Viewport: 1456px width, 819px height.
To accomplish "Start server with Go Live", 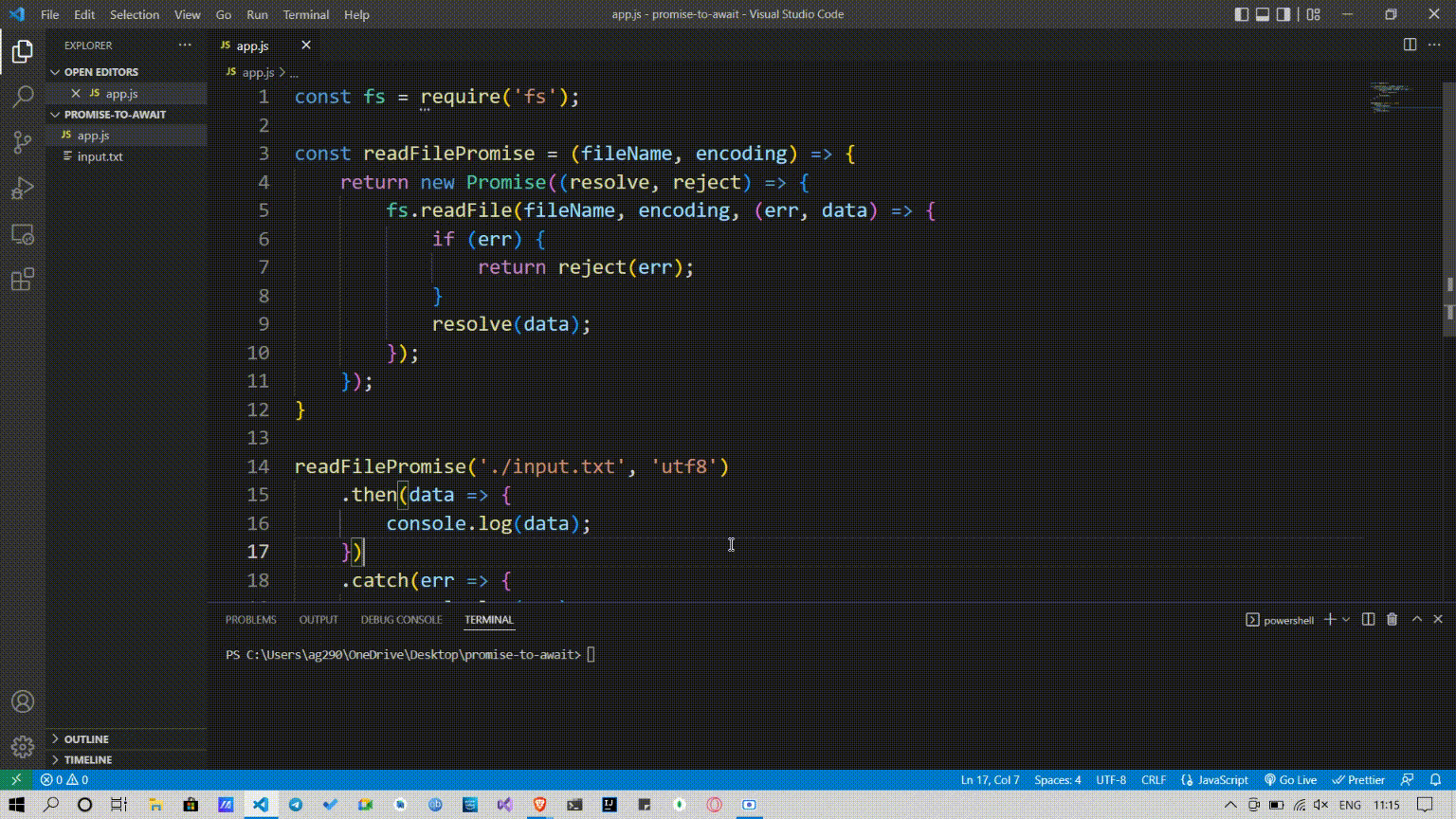I will [1290, 779].
